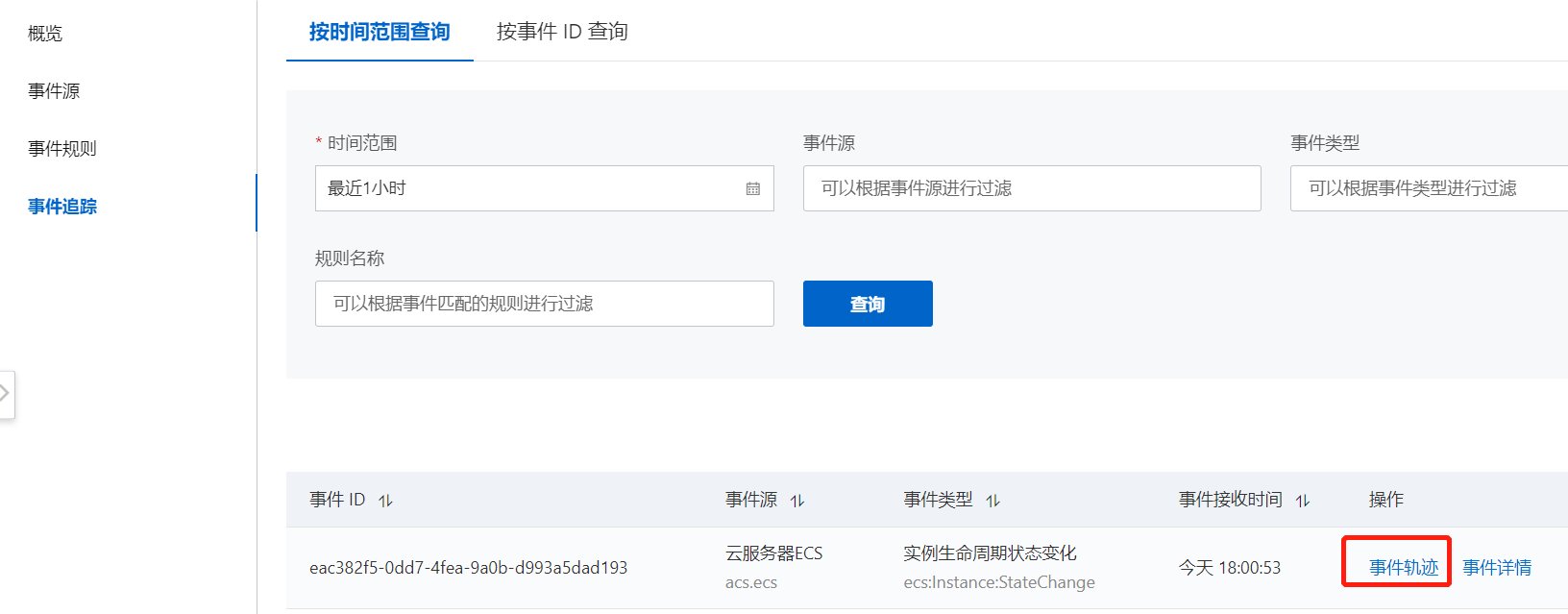The image size is (1568, 614).
Task: Open the 最近1小时 time range dropdown
Action: tap(545, 188)
